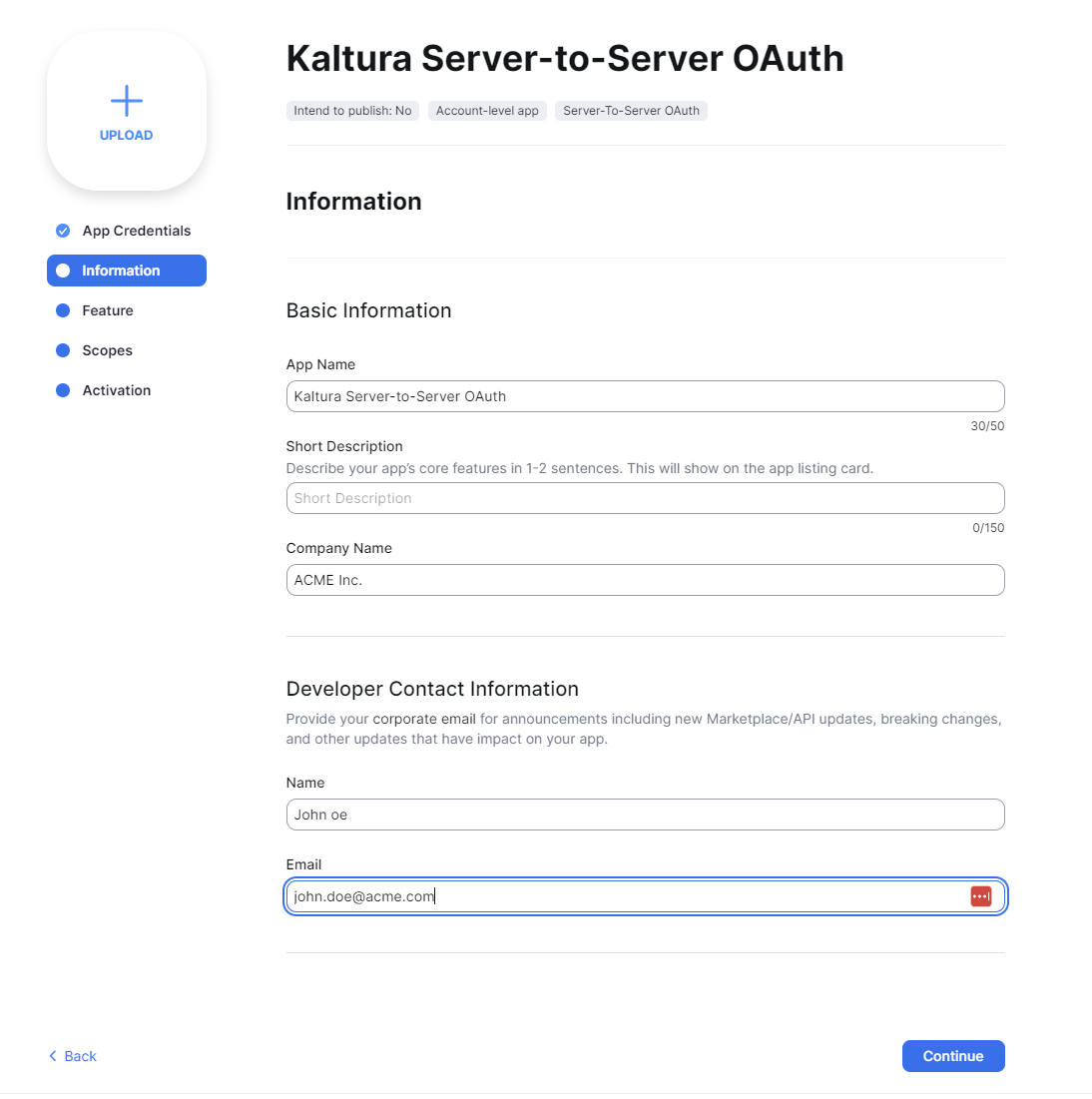The height and width of the screenshot is (1099, 1092).
Task: Click the Feature step bullet icon
Action: [63, 310]
